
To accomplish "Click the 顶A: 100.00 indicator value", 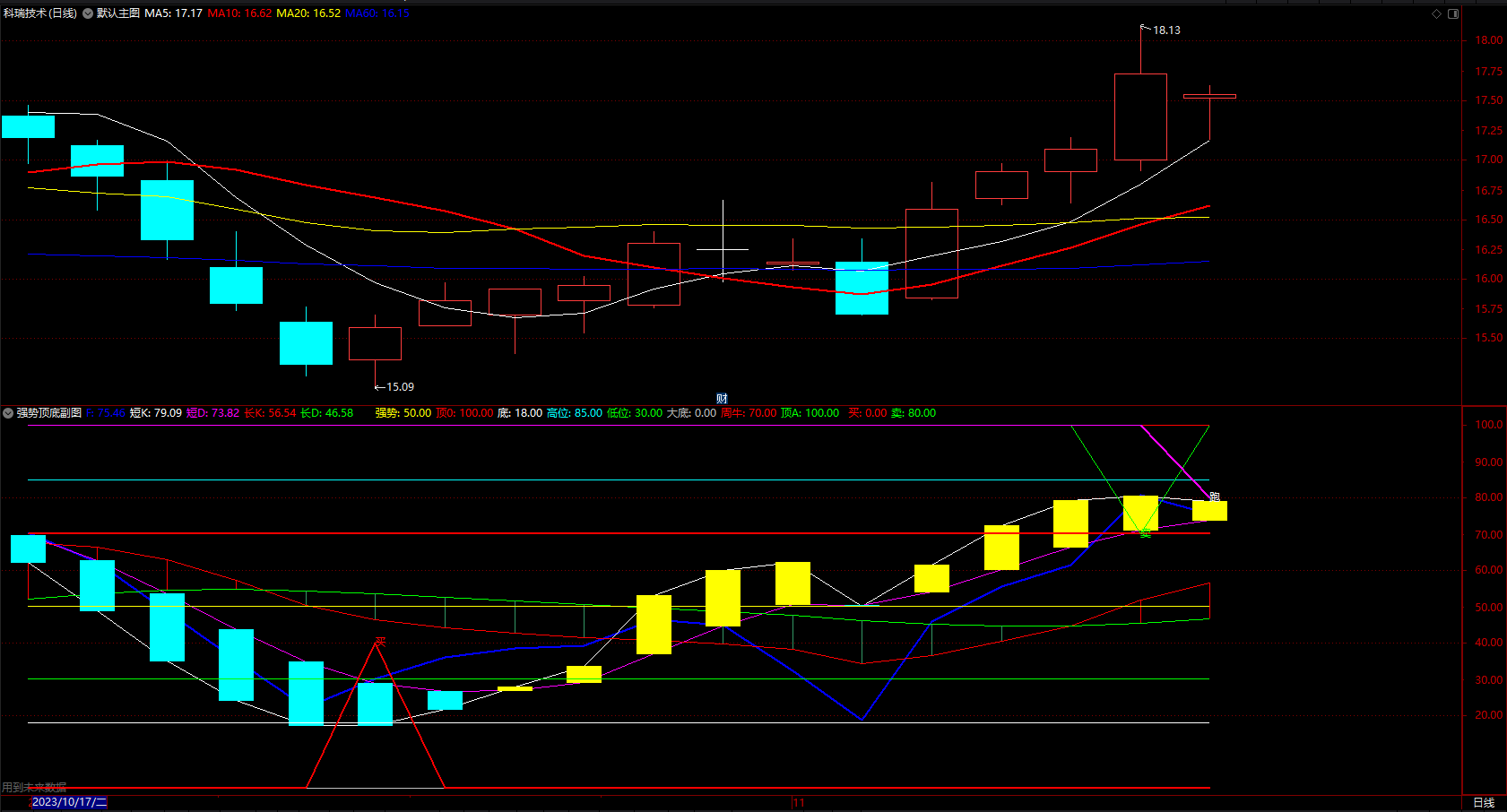I will [x=810, y=413].
